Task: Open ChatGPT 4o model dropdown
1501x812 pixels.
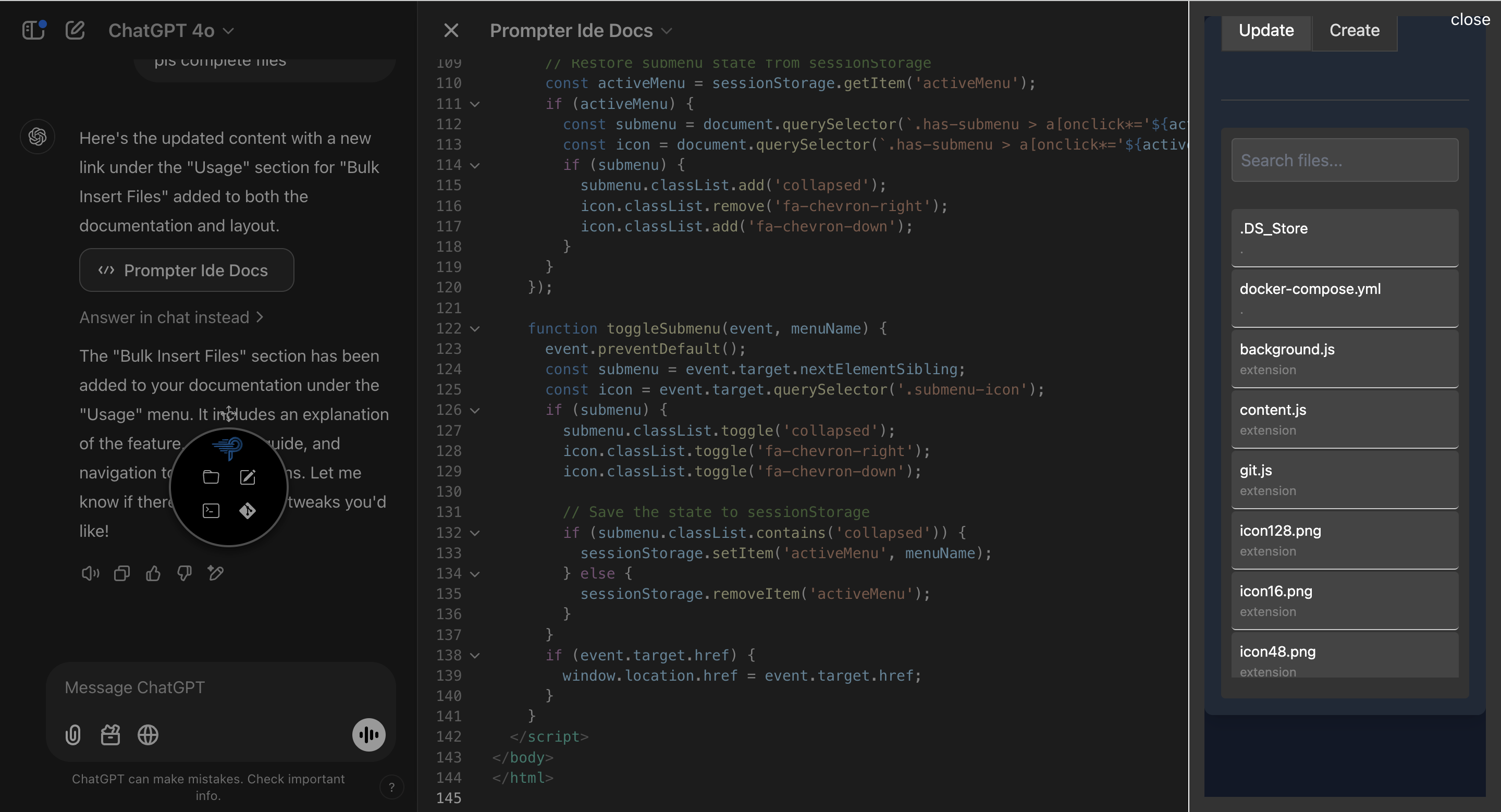Action: point(171,30)
